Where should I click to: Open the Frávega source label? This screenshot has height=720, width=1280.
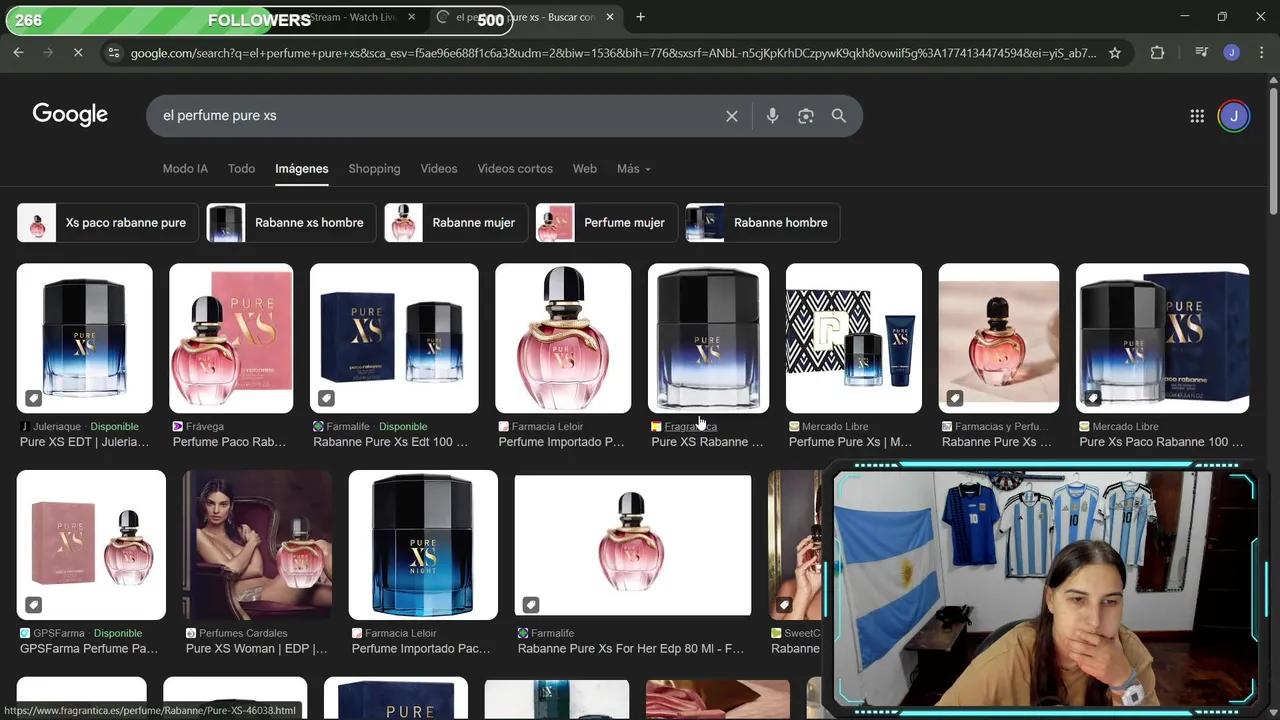point(204,427)
